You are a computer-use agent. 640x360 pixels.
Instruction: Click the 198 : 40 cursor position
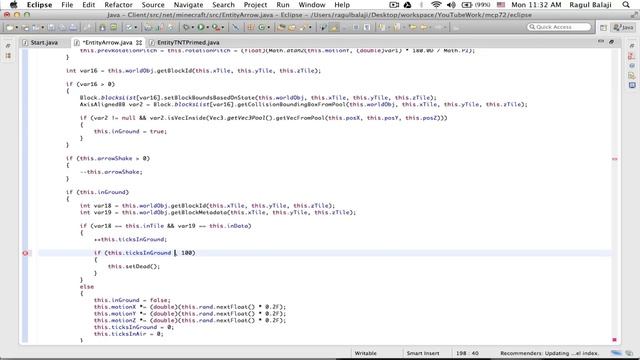pos(467,353)
